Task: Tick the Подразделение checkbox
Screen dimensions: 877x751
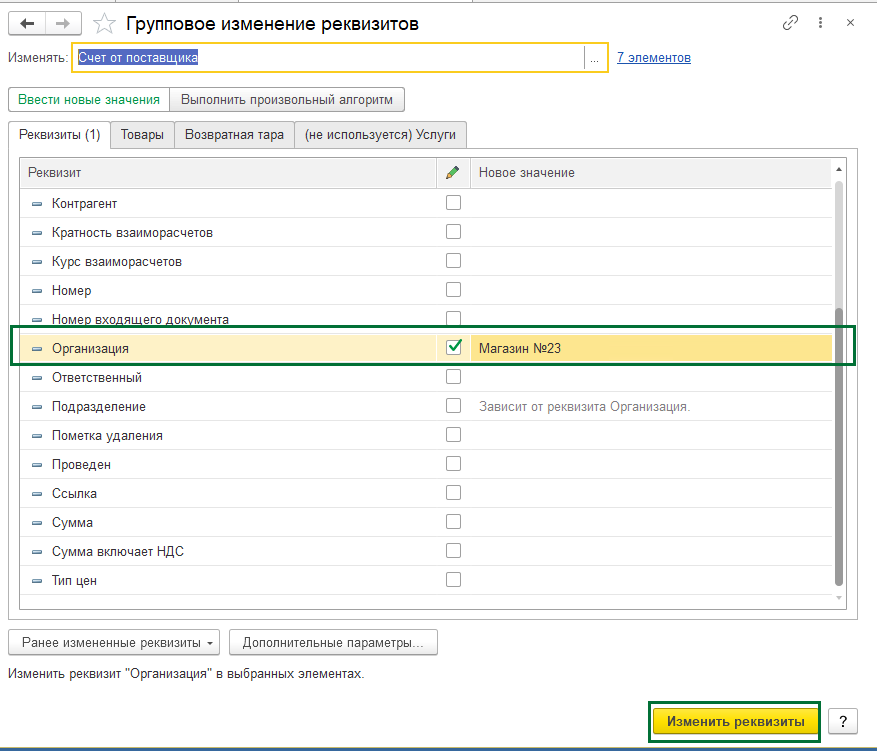Action: (453, 405)
